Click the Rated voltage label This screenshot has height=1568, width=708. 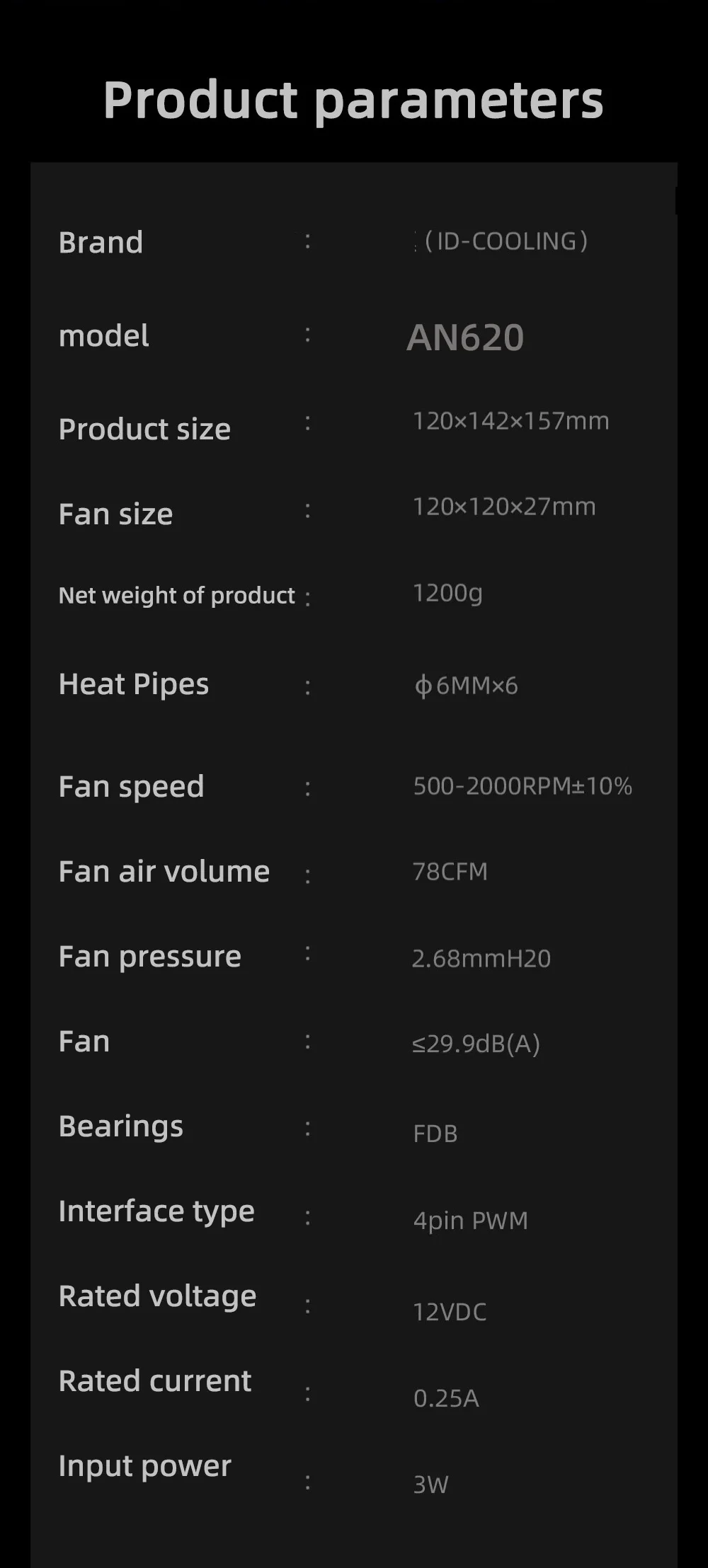click(x=157, y=1296)
